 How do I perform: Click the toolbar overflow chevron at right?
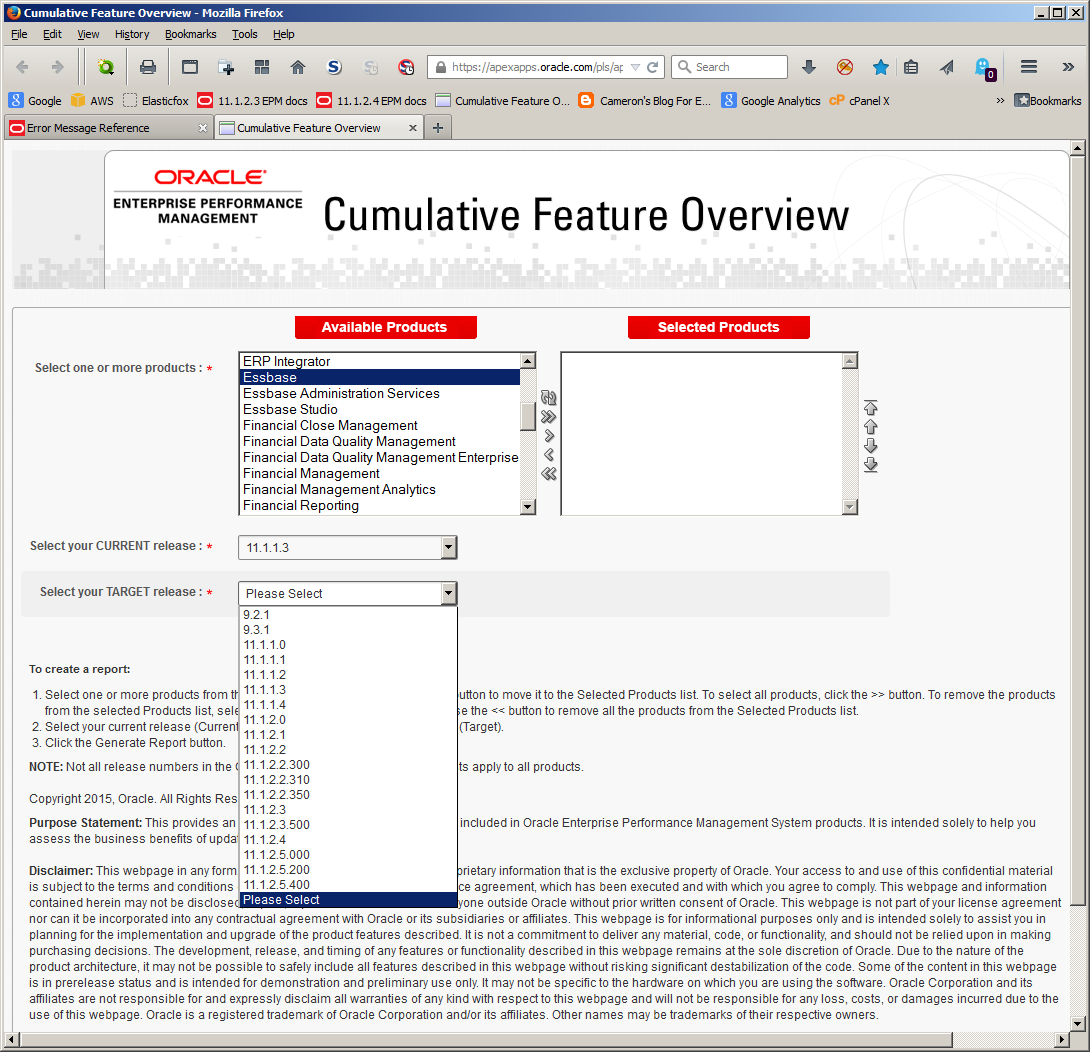tap(1068, 67)
